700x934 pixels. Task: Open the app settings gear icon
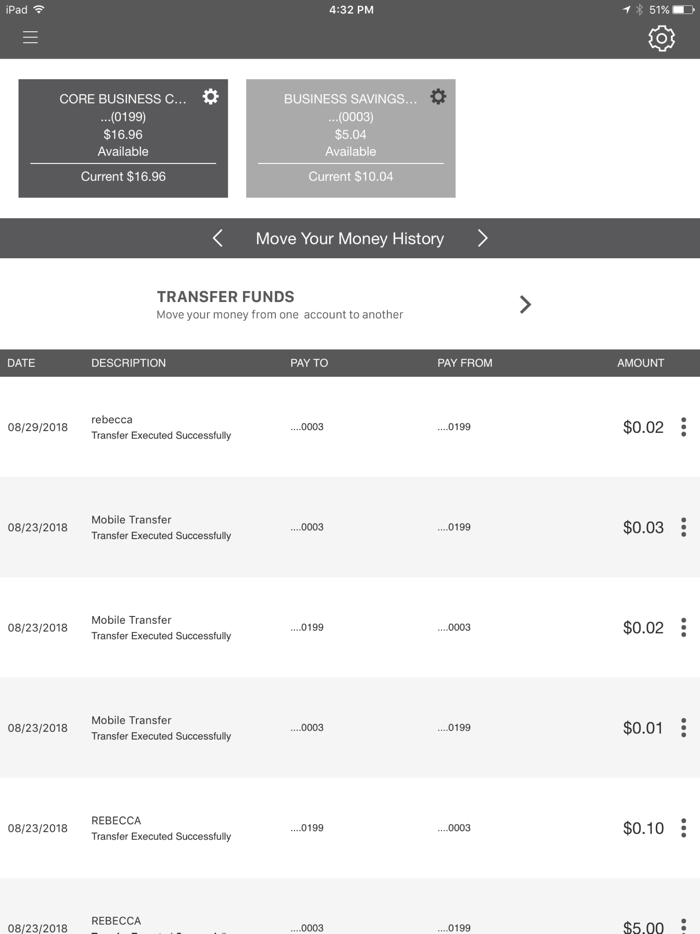(x=660, y=37)
